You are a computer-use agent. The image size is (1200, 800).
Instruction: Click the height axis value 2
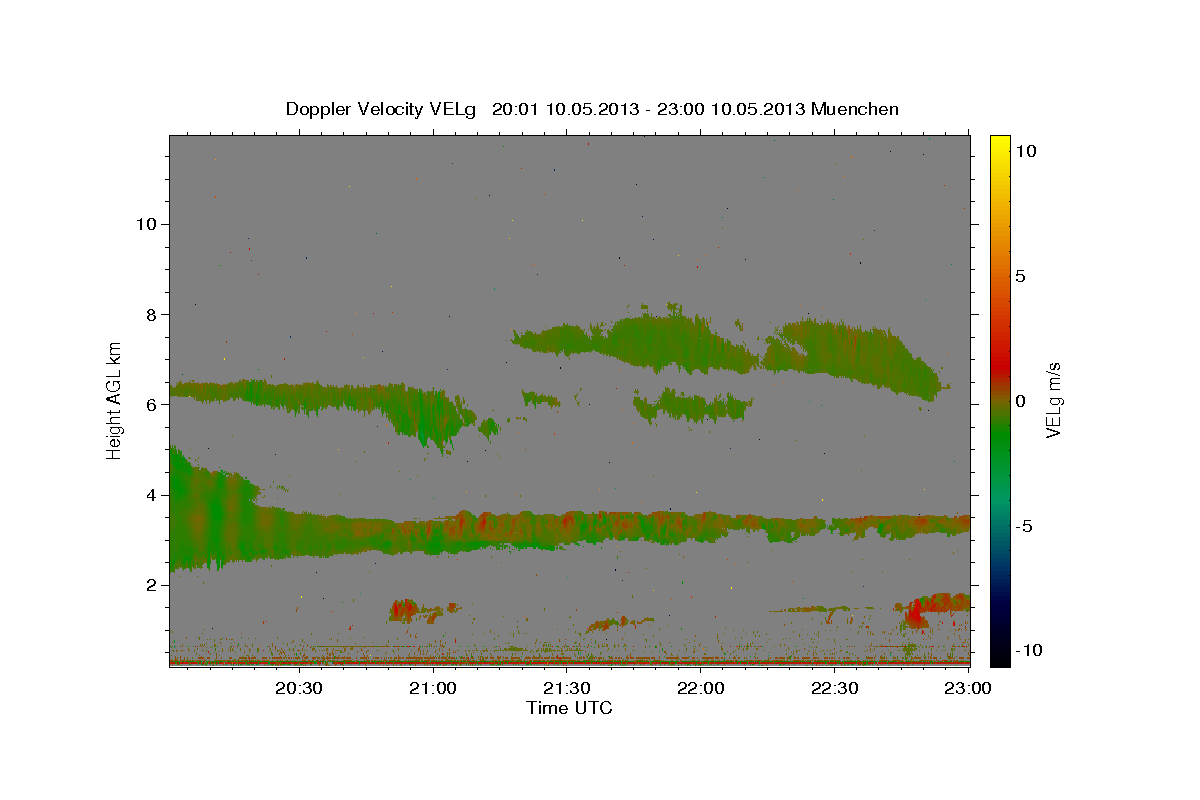(x=149, y=584)
